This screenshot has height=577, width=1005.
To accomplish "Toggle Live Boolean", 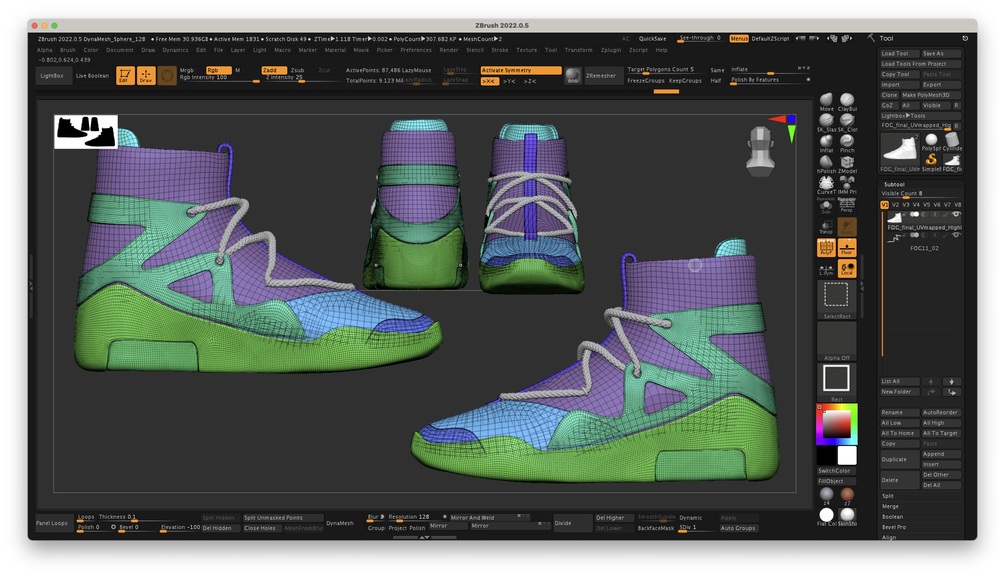I will [92, 76].
